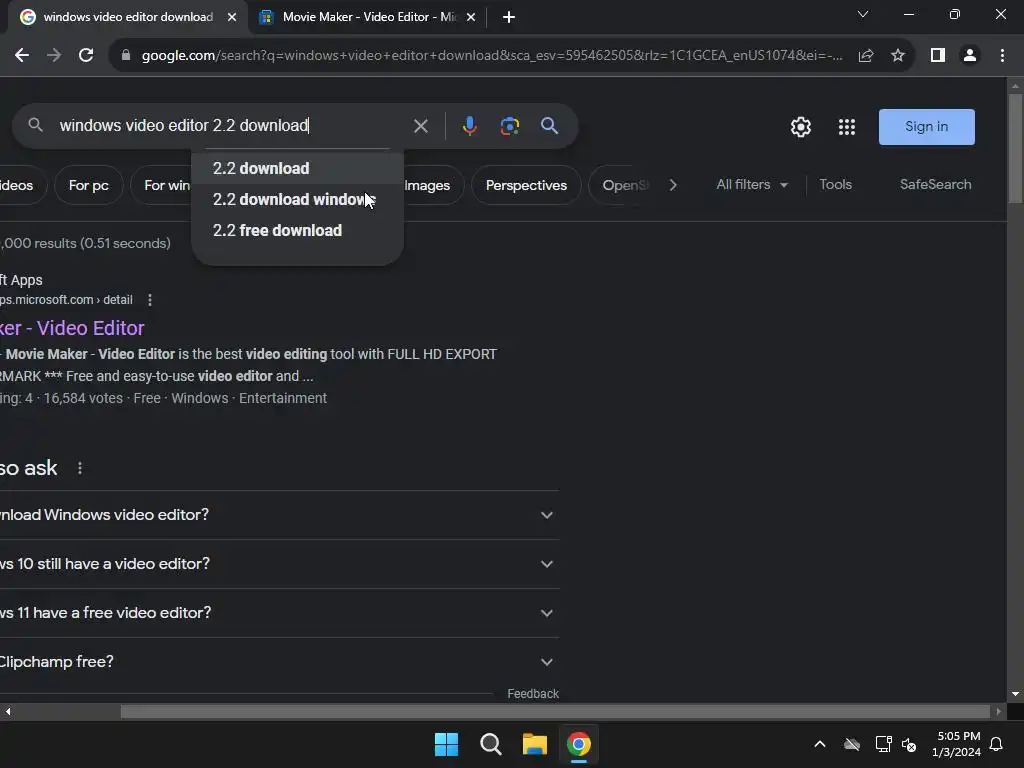The height and width of the screenshot is (768, 1024).
Task: Open File Explorer from taskbar
Action: 534,744
